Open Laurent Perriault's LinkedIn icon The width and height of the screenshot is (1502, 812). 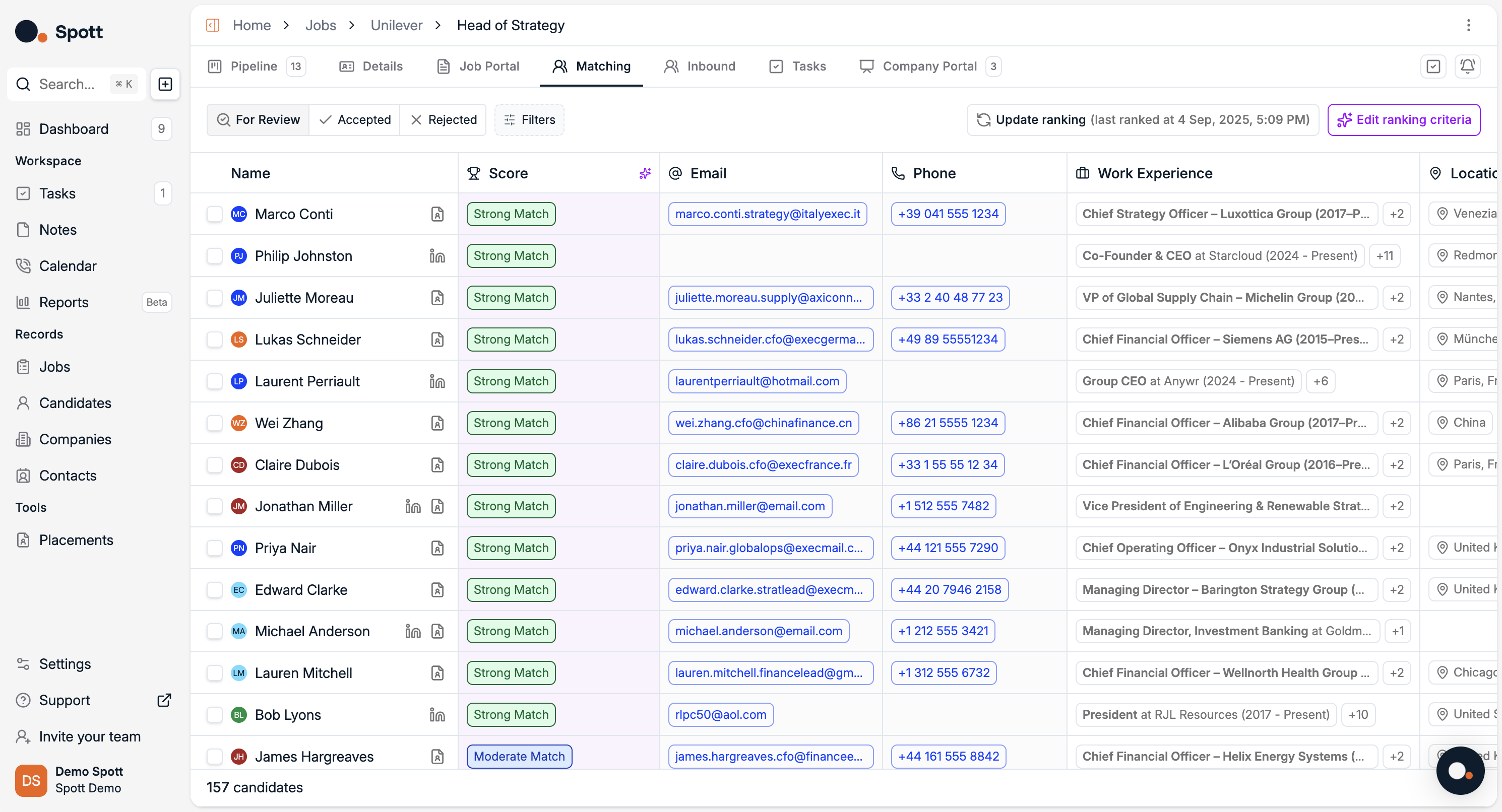click(x=437, y=381)
